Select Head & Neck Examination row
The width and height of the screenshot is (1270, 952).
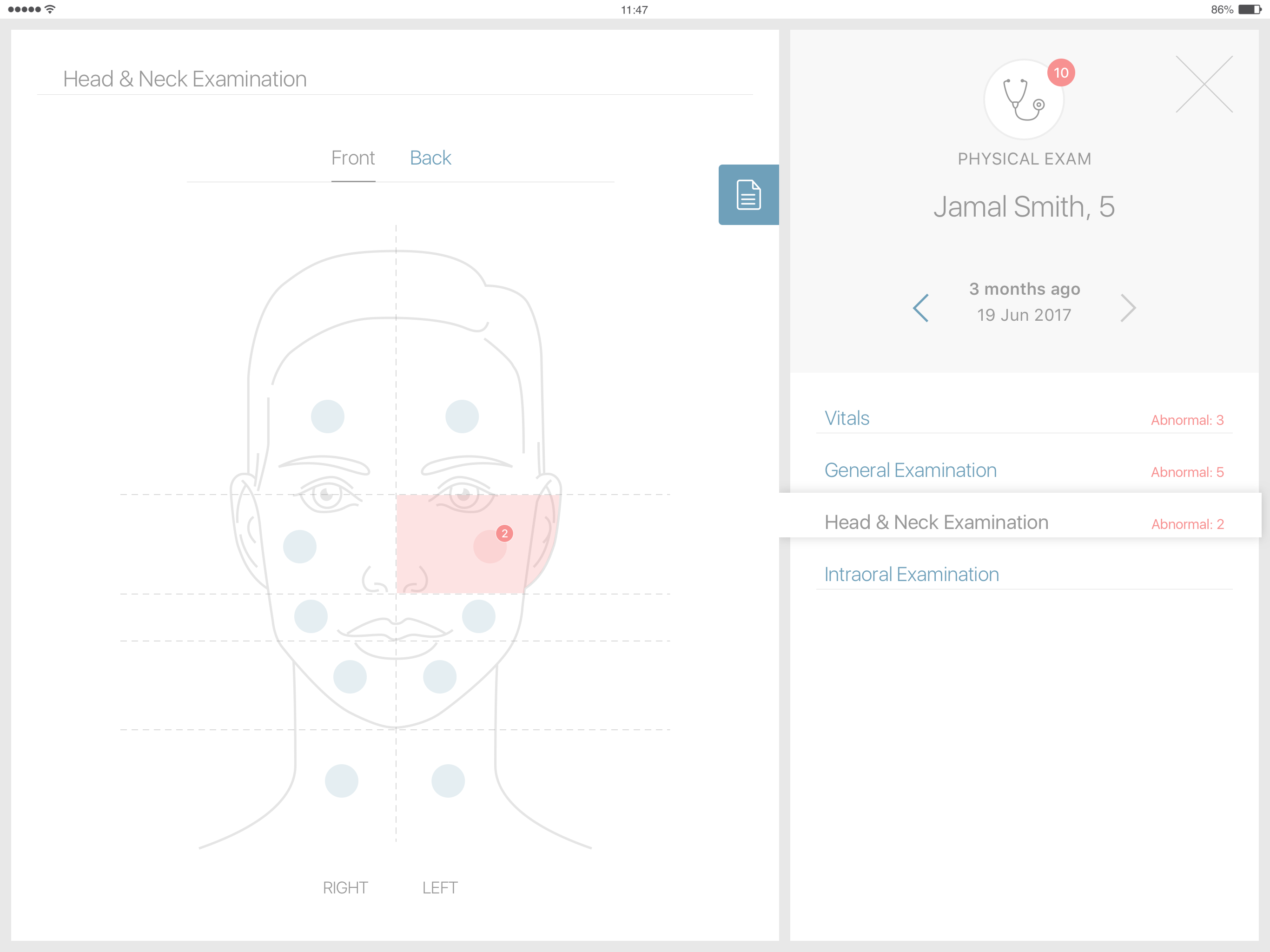click(x=936, y=522)
